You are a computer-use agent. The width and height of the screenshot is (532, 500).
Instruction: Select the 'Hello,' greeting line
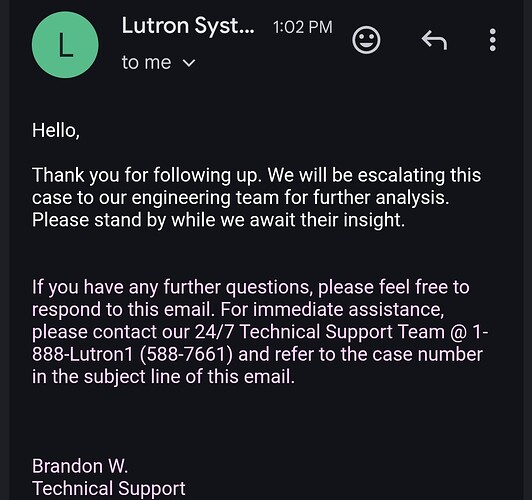[56, 131]
